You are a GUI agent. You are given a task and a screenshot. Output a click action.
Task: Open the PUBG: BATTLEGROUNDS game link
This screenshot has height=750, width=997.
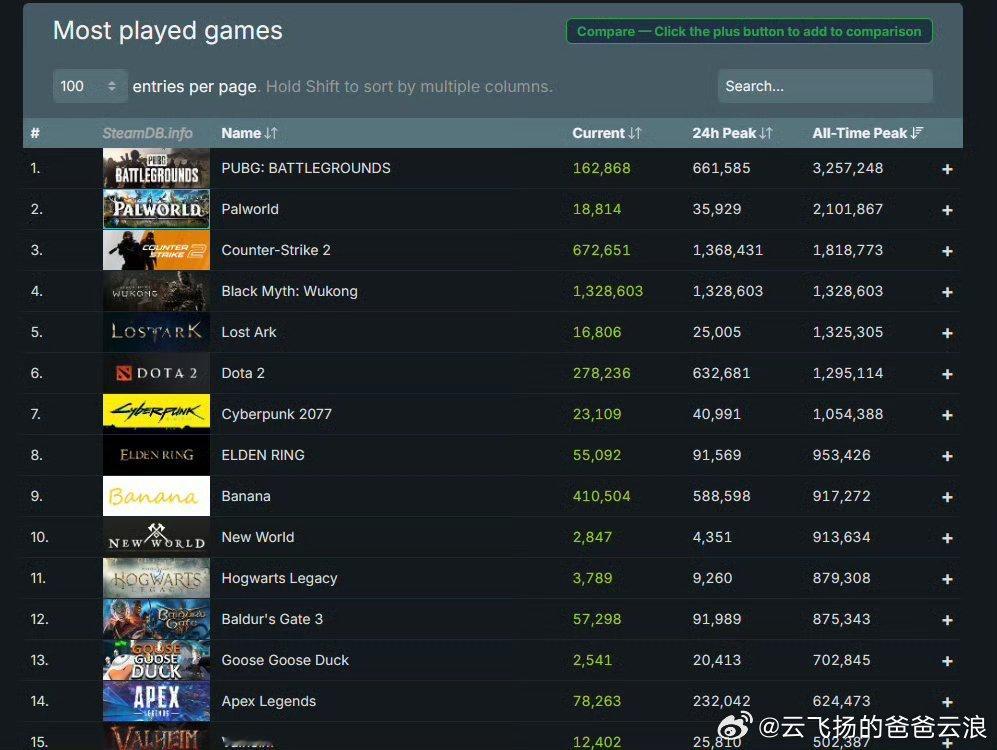pyautogui.click(x=306, y=168)
